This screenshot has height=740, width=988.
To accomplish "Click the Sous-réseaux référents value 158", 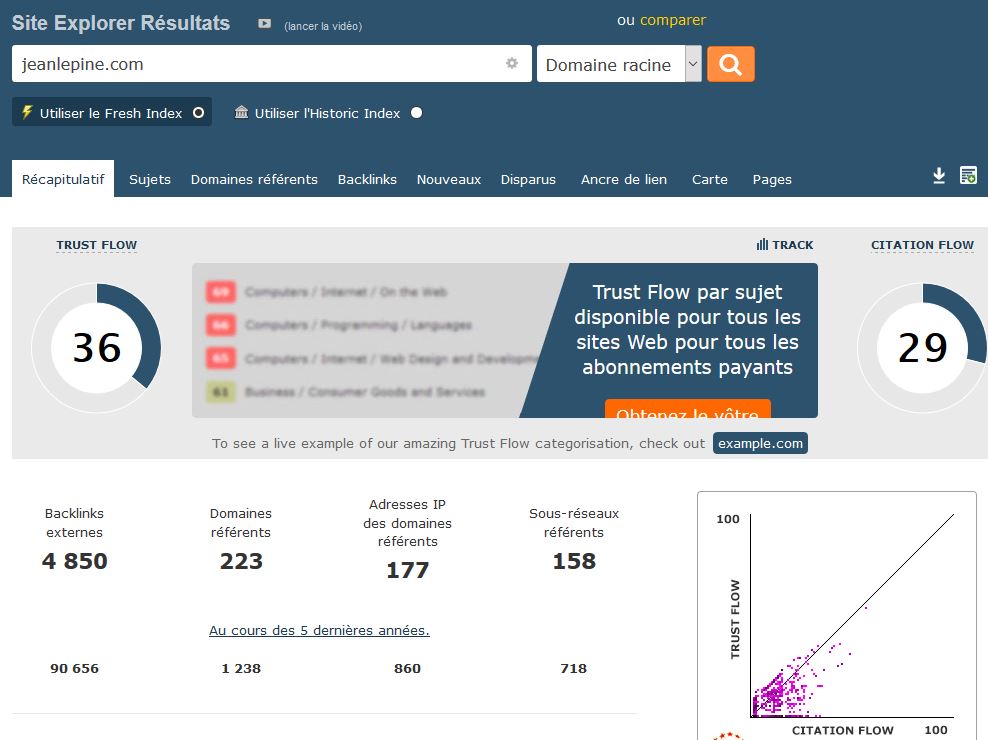I will click(x=573, y=561).
